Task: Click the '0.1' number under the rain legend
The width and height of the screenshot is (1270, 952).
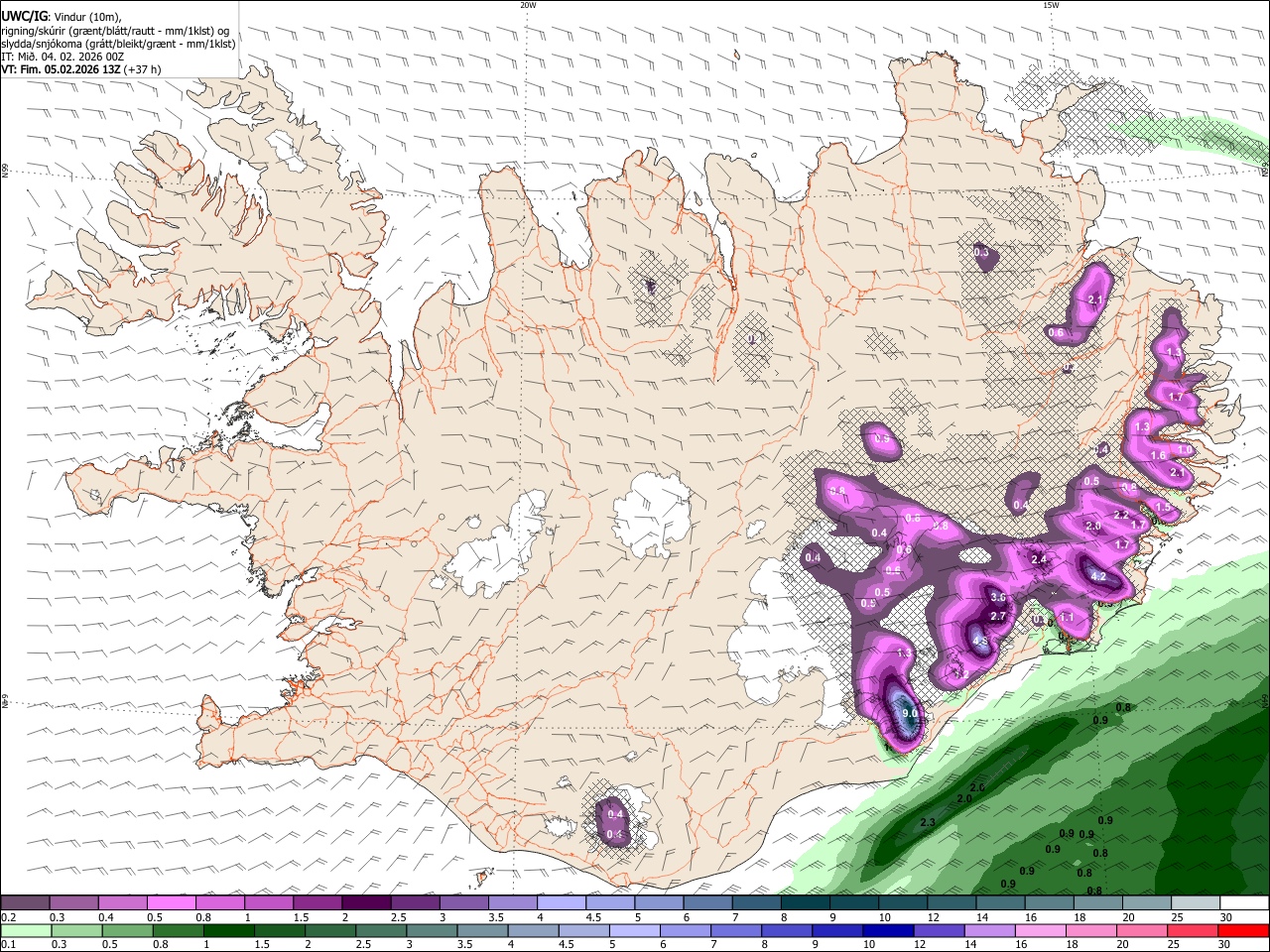Action: tap(8, 945)
